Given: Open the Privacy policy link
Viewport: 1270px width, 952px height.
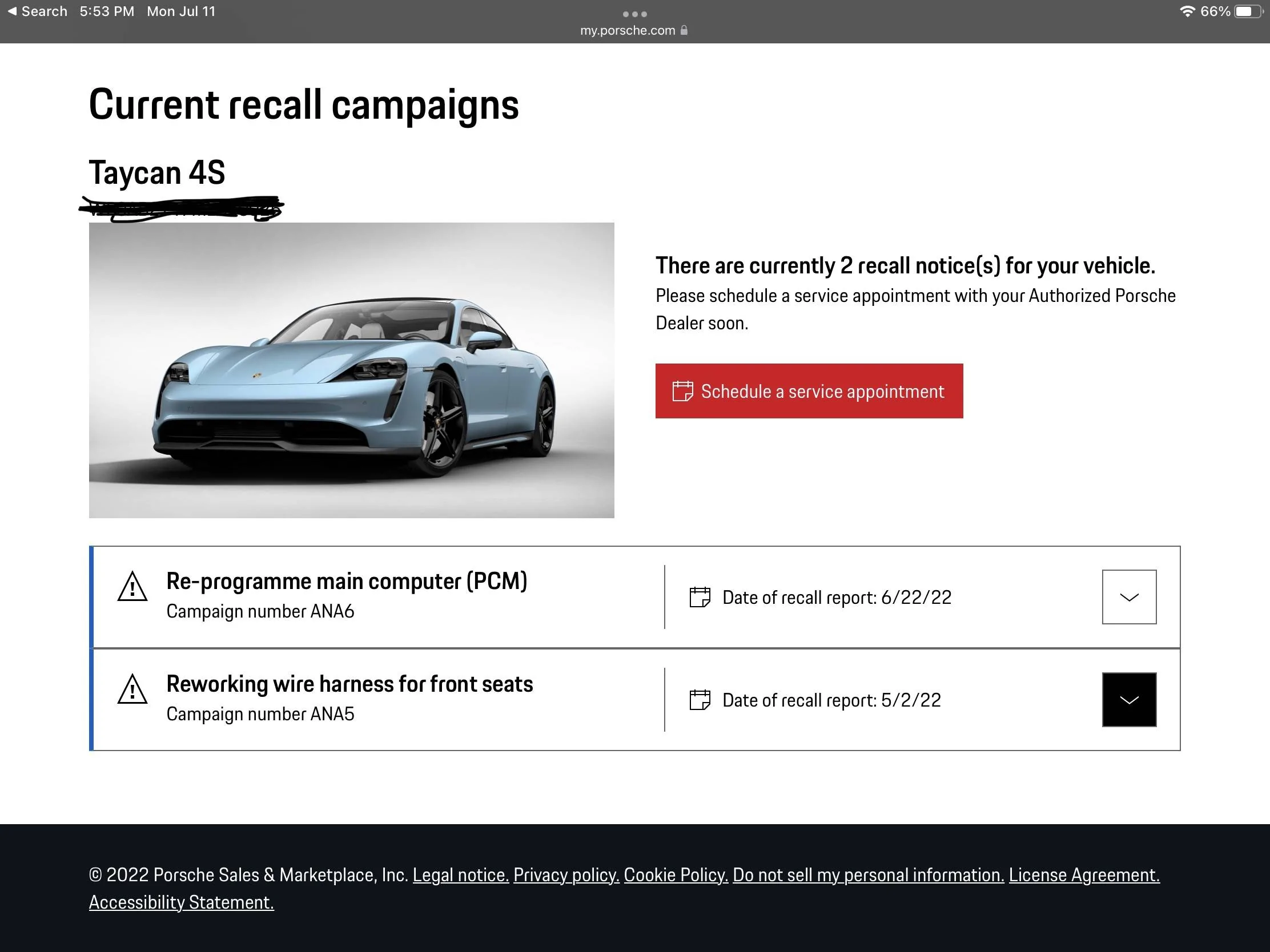Looking at the screenshot, I should (x=566, y=874).
